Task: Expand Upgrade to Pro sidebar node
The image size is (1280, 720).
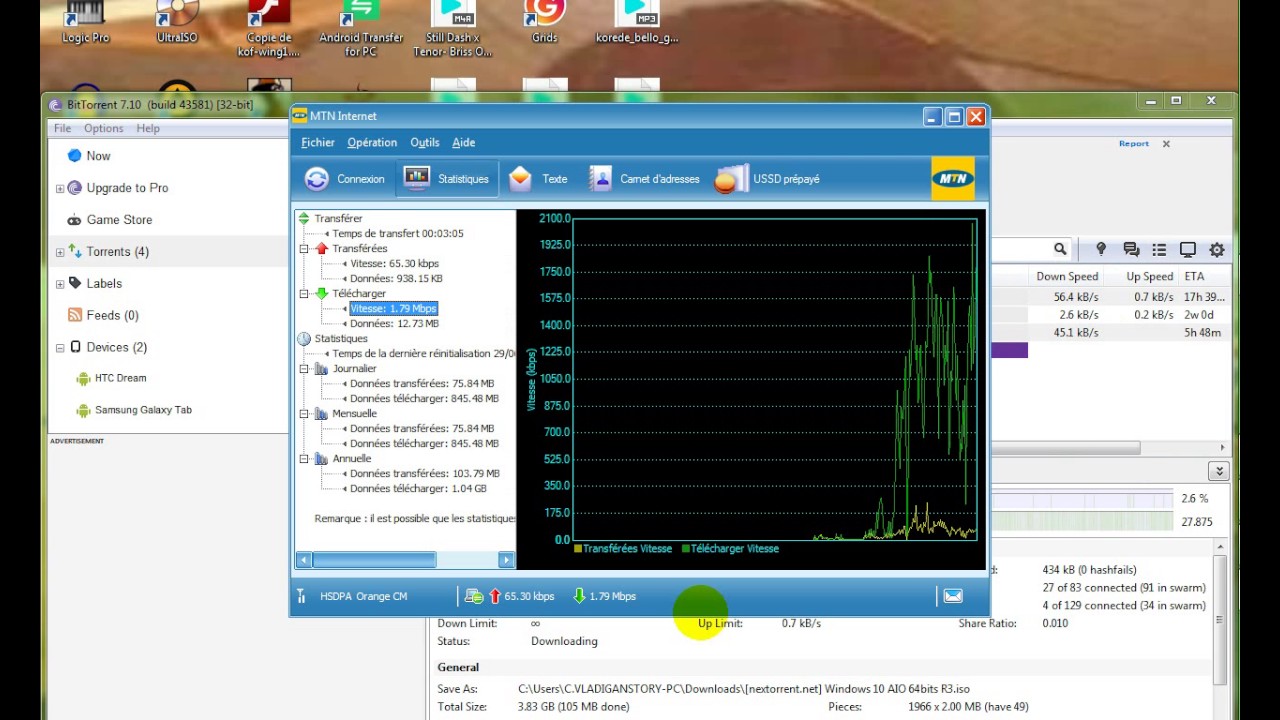Action: (x=60, y=188)
